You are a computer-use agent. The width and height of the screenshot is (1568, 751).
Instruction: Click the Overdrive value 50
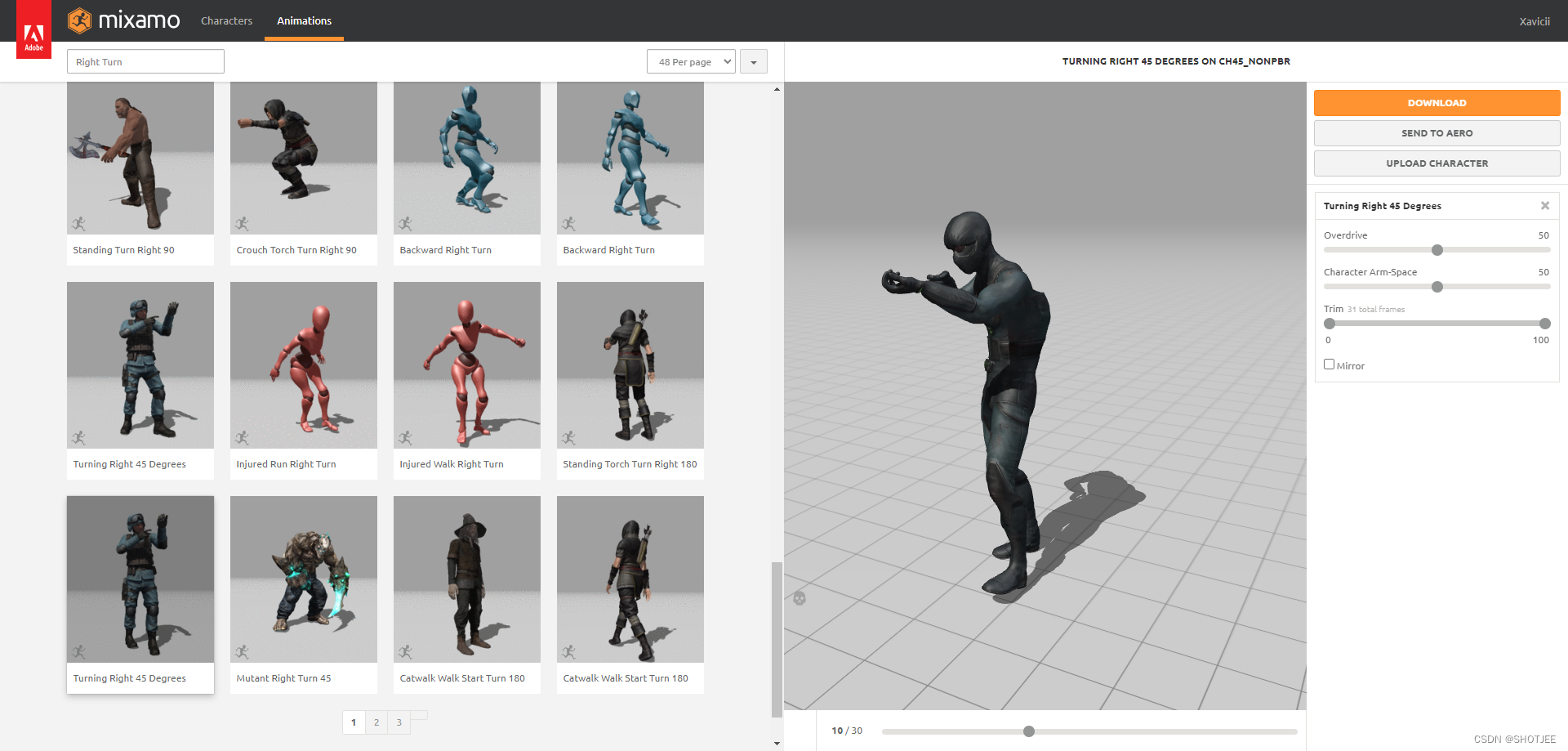(1543, 235)
